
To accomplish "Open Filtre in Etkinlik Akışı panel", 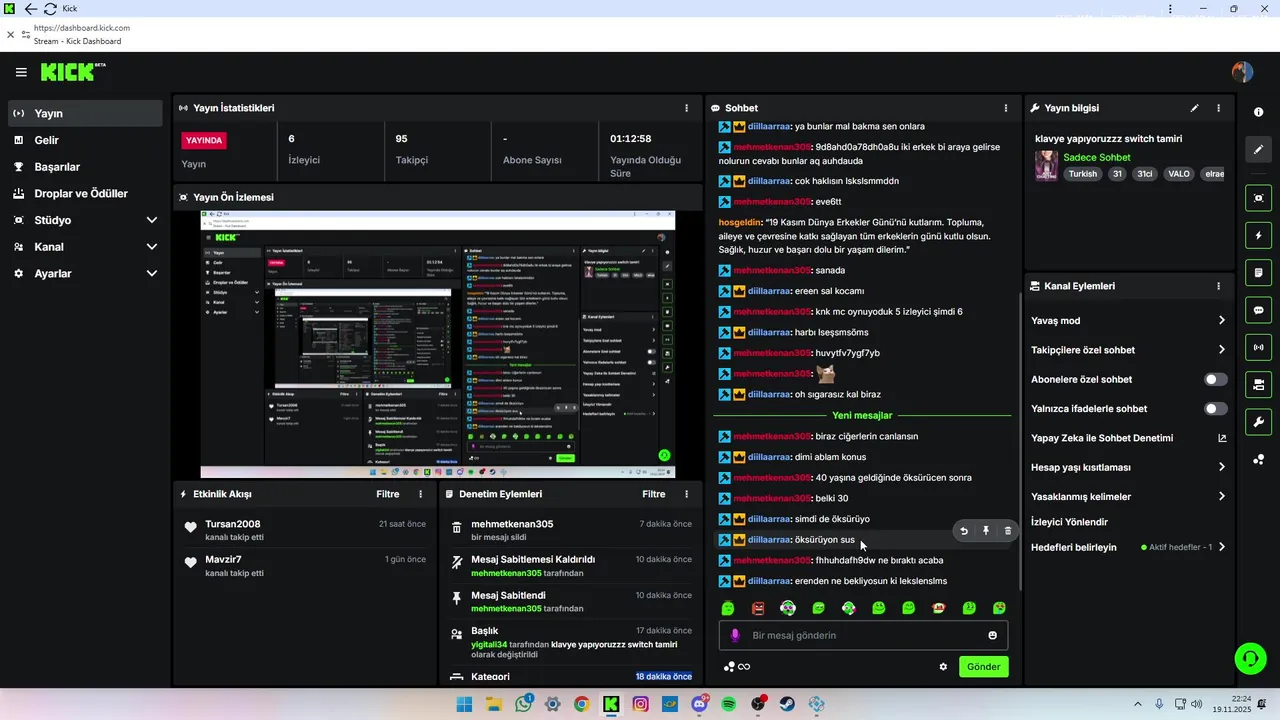I will click(387, 494).
